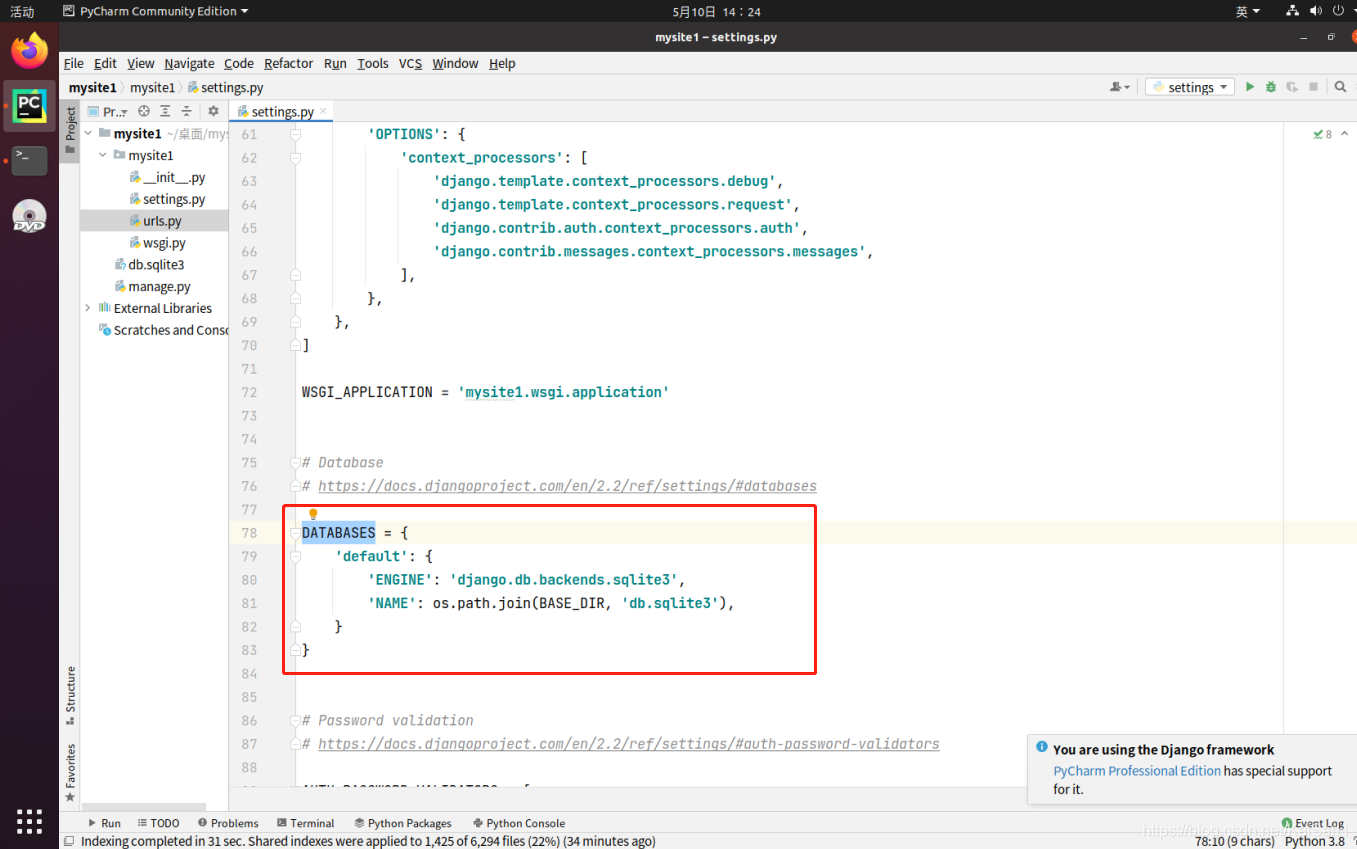
Task: Close the settings.py editor tab
Action: pos(323,111)
